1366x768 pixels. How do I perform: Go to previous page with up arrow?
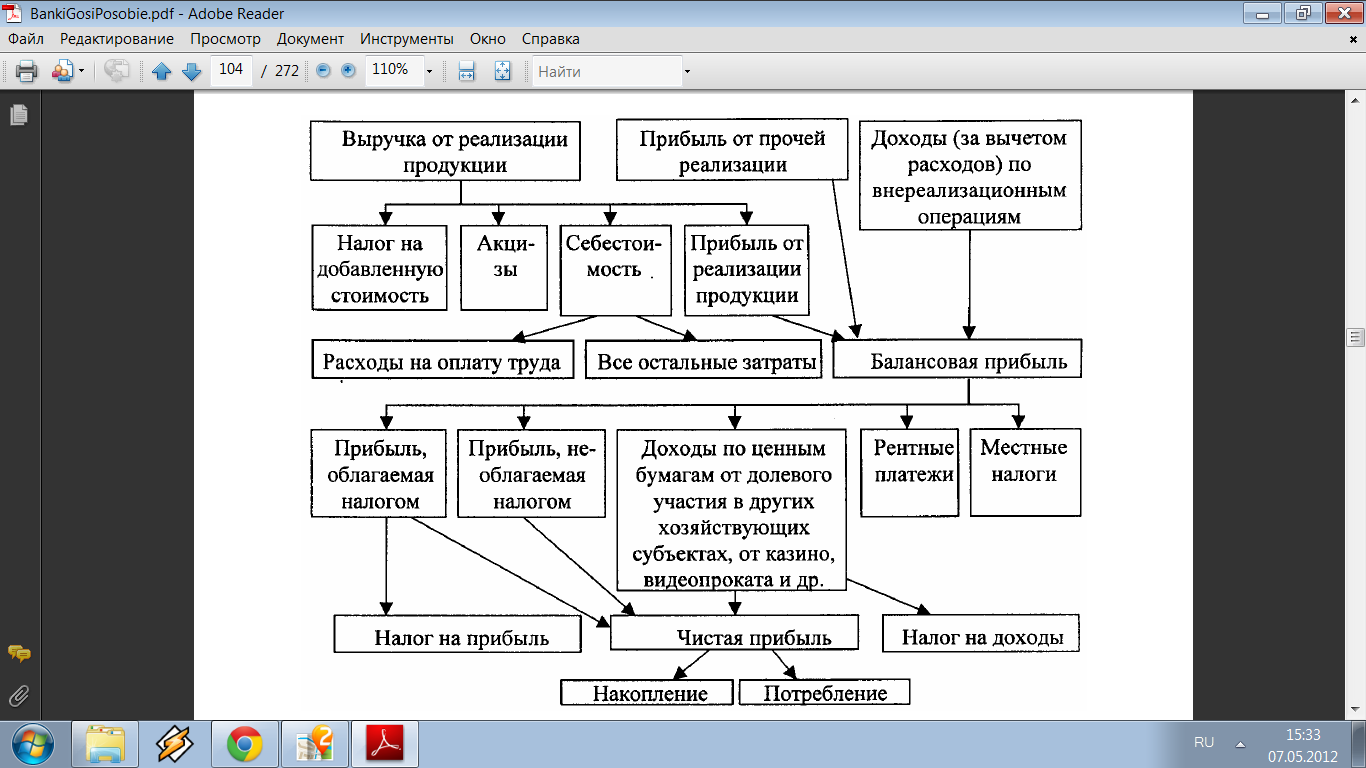tap(162, 71)
